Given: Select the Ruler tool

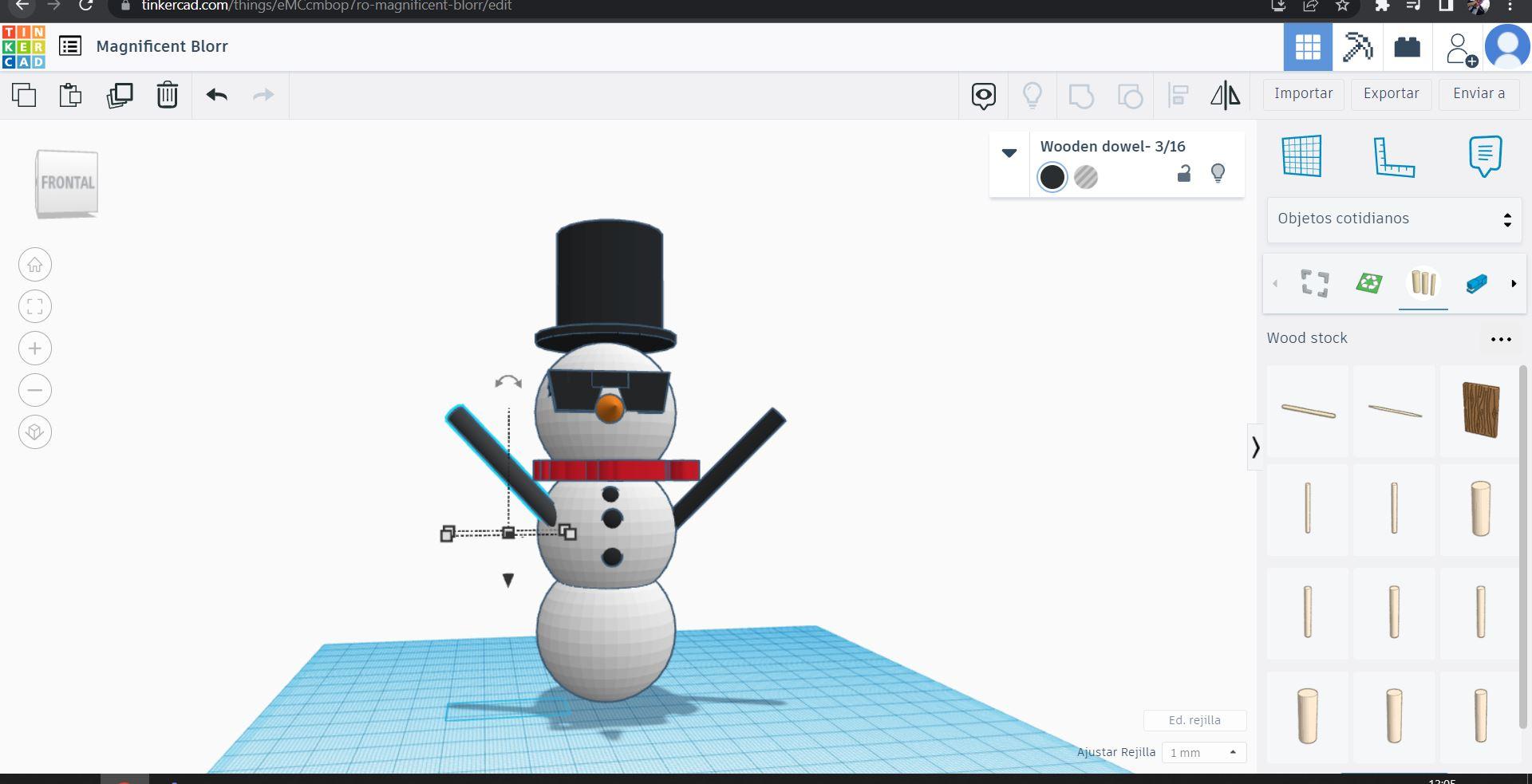Looking at the screenshot, I should pos(1394,156).
